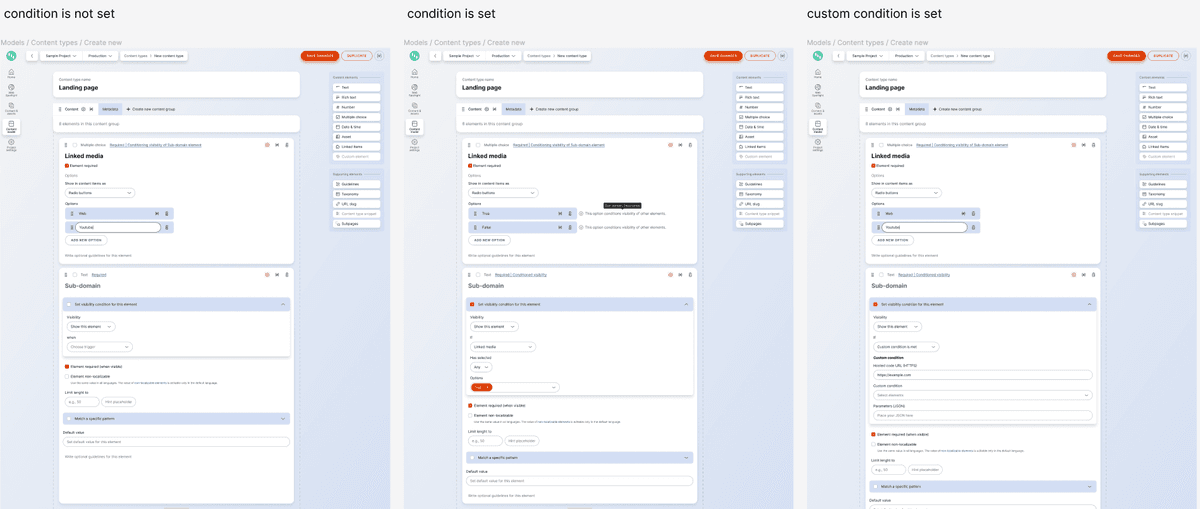The image size is (1200, 509).
Task: Delete the 'True' option in middle mockup
Action: pyautogui.click(x=570, y=213)
